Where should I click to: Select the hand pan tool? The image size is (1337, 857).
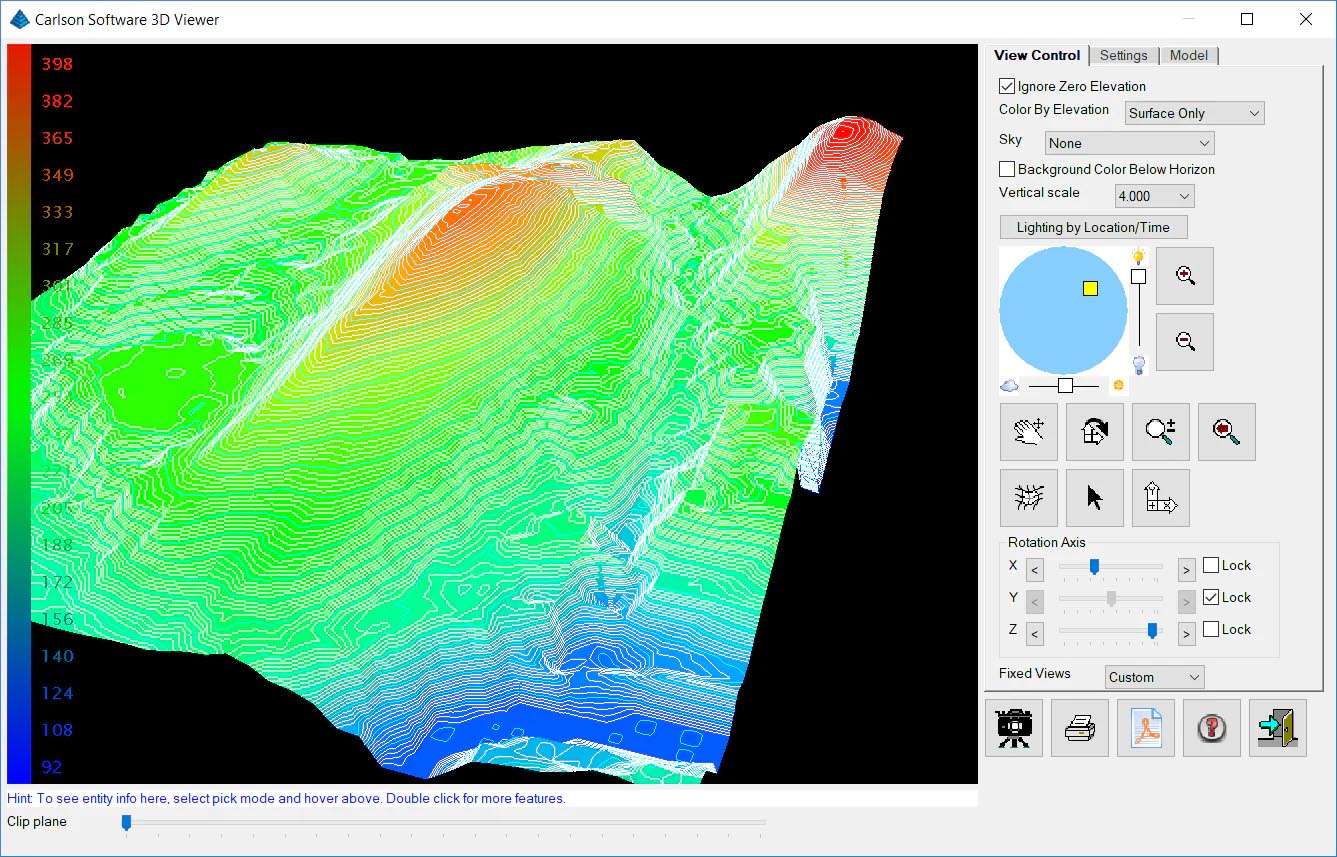click(1029, 431)
